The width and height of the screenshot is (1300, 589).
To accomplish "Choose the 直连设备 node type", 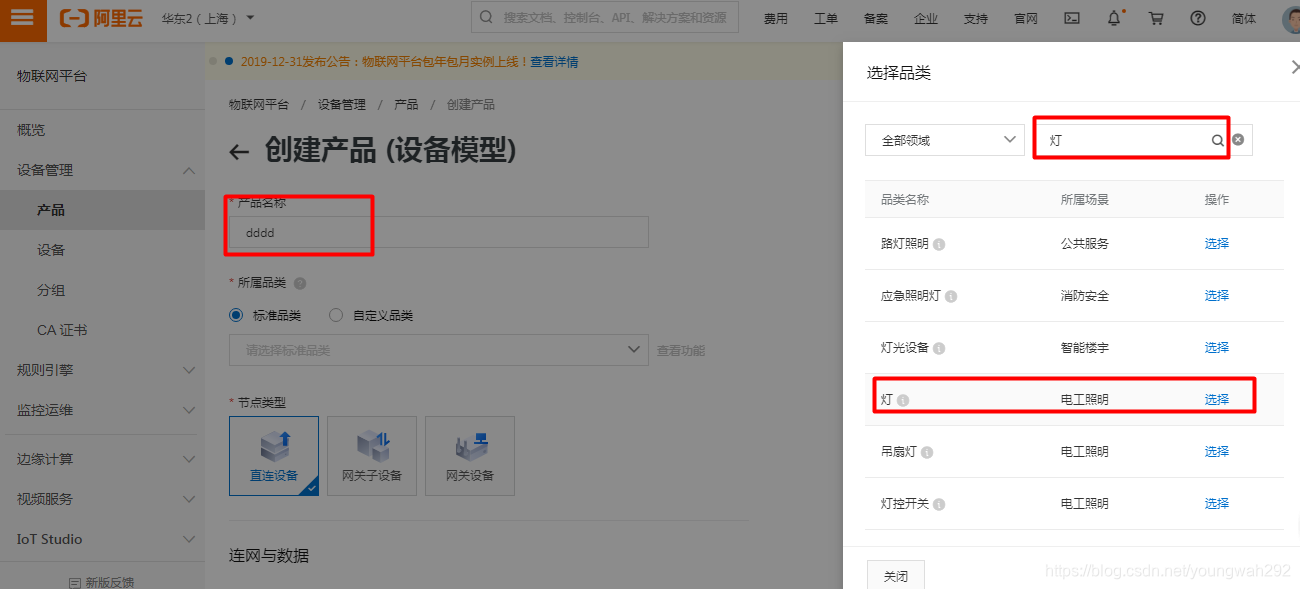I will point(274,456).
